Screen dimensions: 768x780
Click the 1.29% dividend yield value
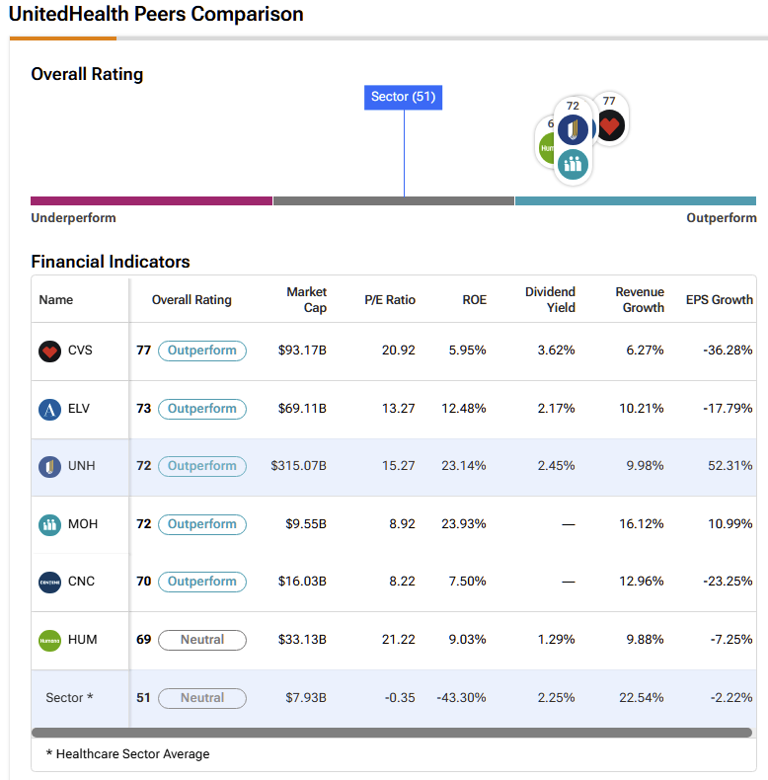click(x=556, y=639)
